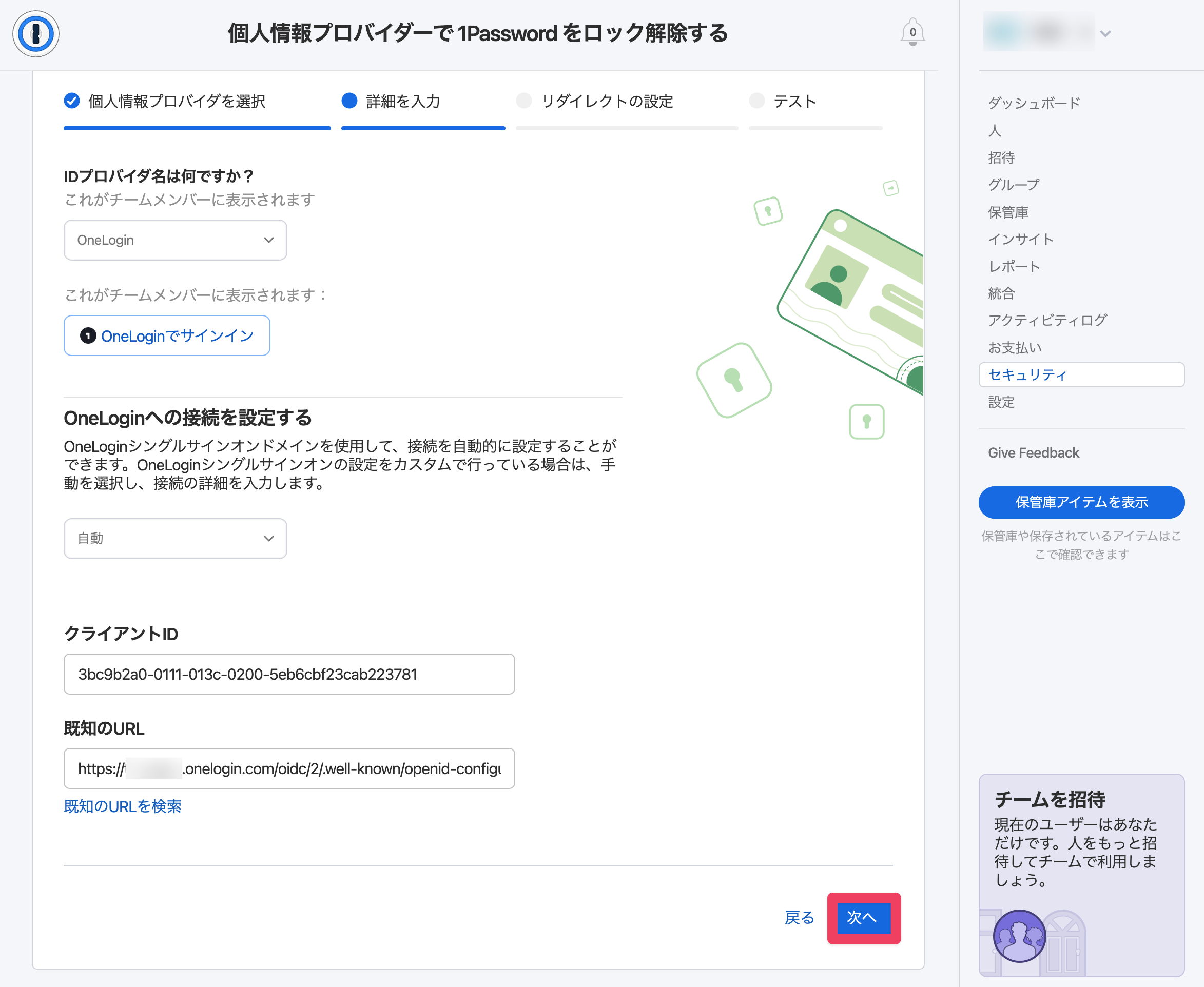This screenshot has height=987, width=1204.
Task: Click the クライアントID input field
Action: point(289,674)
